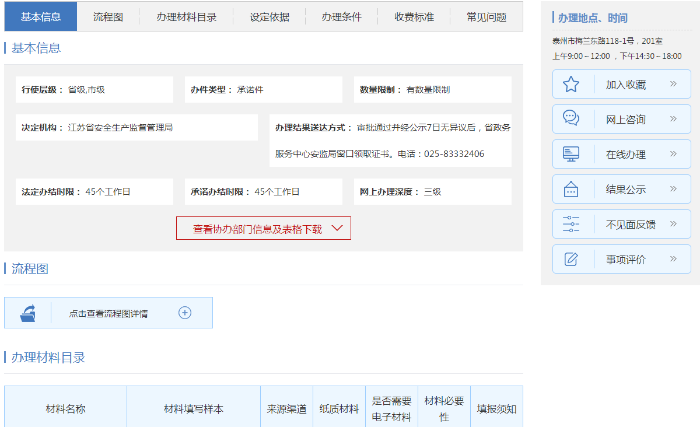Click the pencil icon for 事项评价

coord(571,259)
